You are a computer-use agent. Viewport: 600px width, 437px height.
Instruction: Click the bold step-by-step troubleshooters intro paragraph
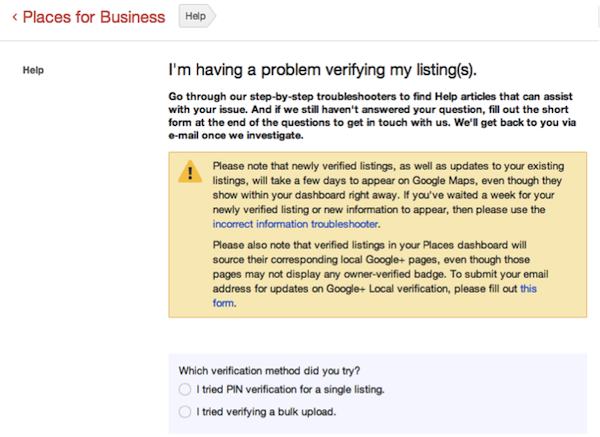point(374,115)
